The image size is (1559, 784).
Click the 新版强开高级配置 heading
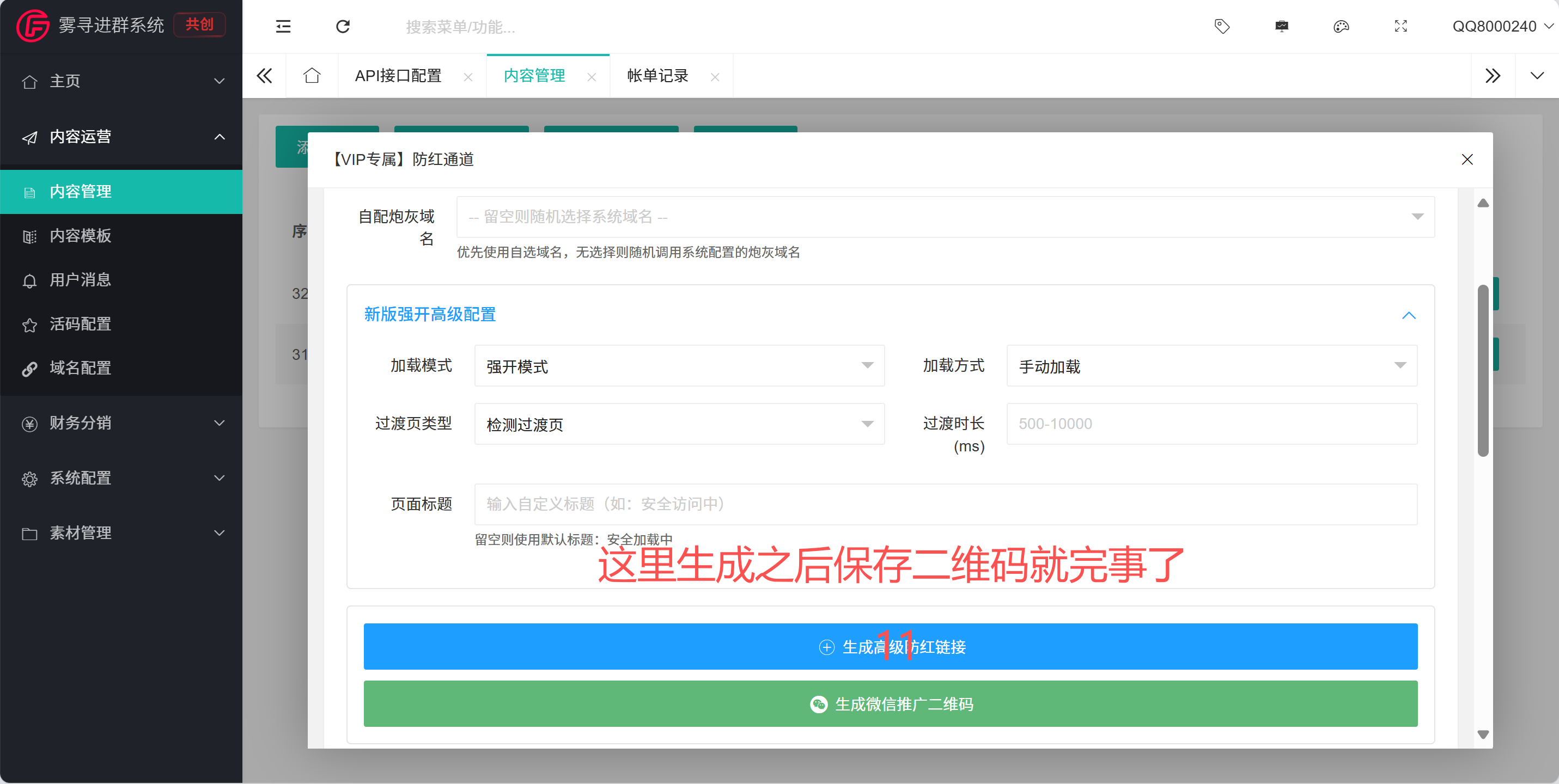[430, 315]
